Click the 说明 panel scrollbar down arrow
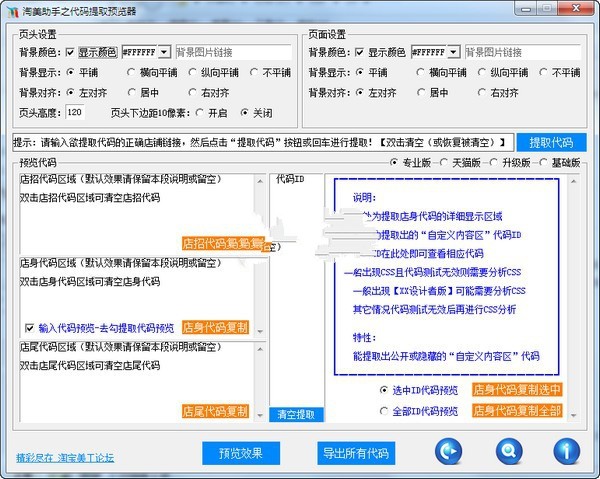The width and height of the screenshot is (600, 479). (573, 415)
